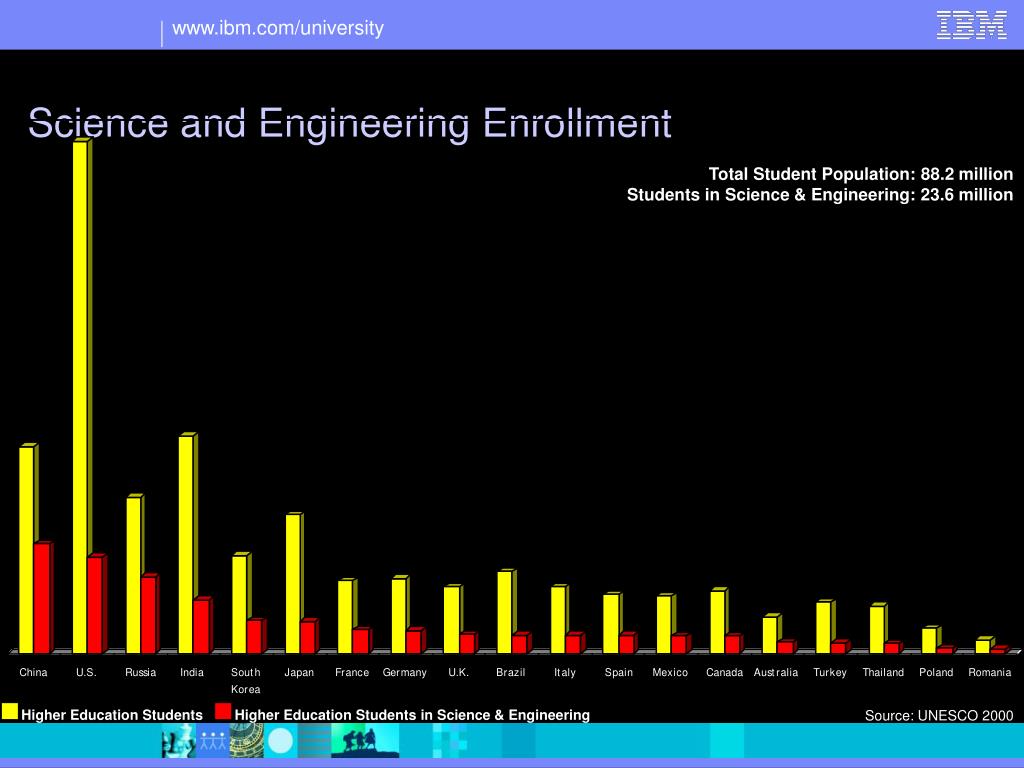
Task: Select the Australia axis label
Action: [776, 672]
